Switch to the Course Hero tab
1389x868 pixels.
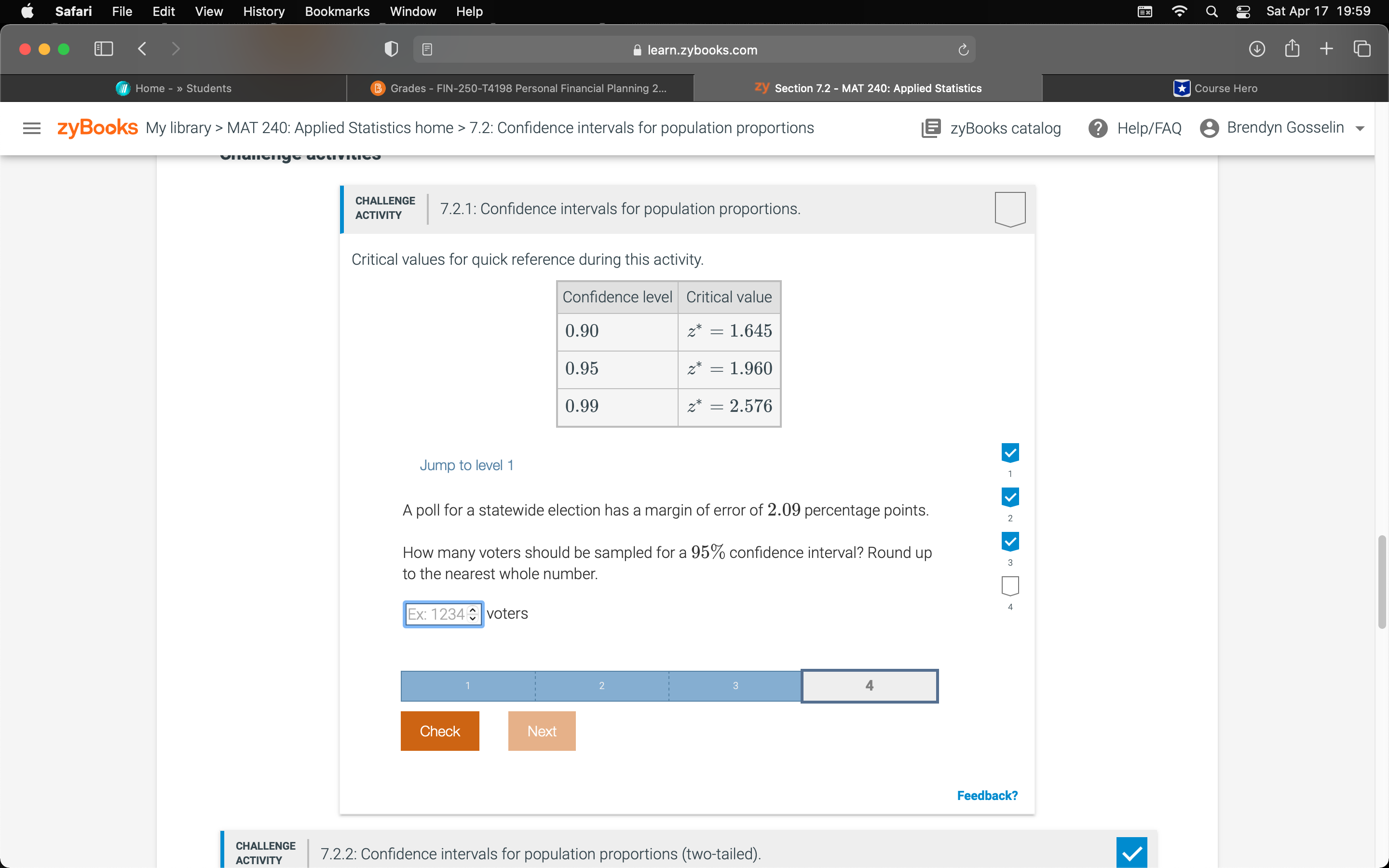pyautogui.click(x=1214, y=88)
